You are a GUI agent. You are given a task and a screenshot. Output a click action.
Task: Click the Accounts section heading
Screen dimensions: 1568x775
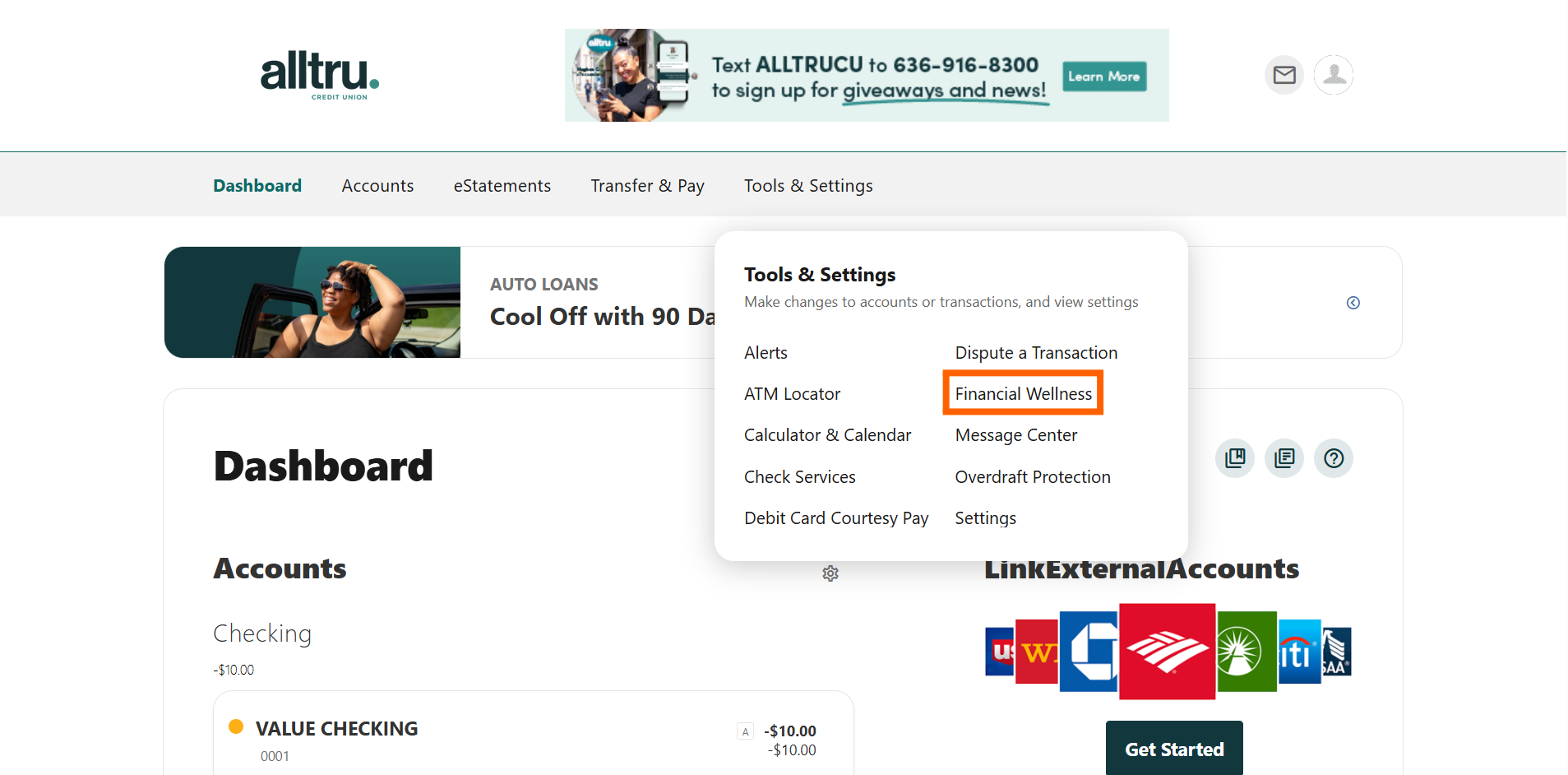(280, 569)
